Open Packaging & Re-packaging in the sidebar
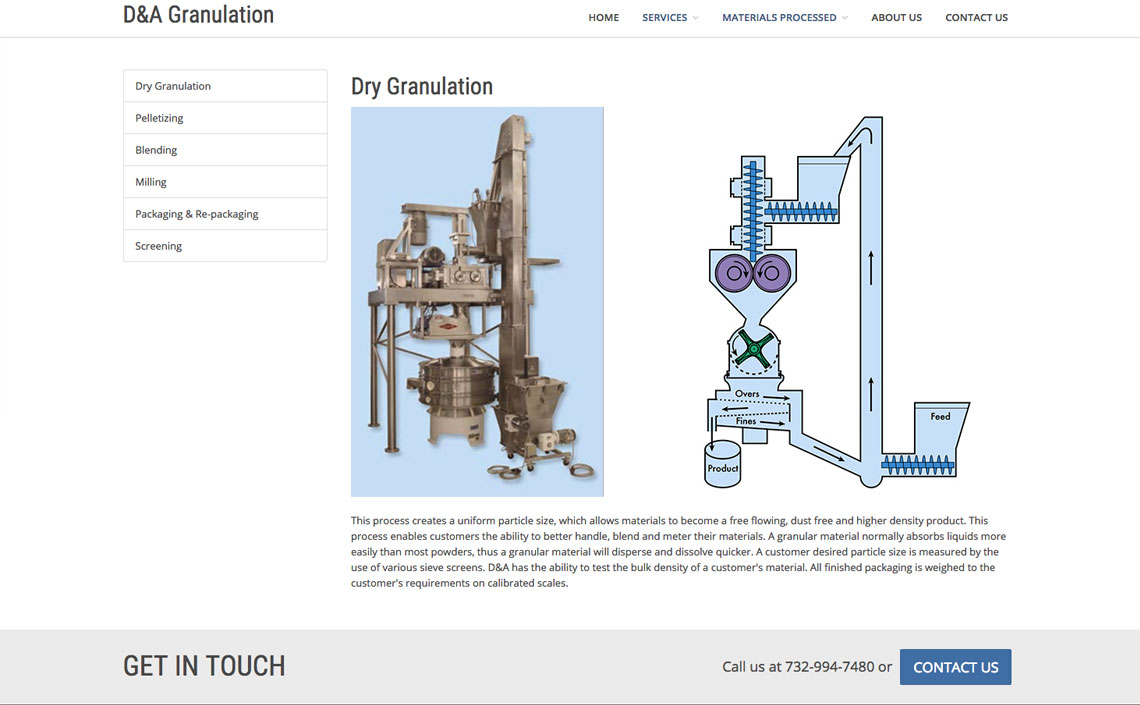Image resolution: width=1140 pixels, height=705 pixels. coord(225,214)
